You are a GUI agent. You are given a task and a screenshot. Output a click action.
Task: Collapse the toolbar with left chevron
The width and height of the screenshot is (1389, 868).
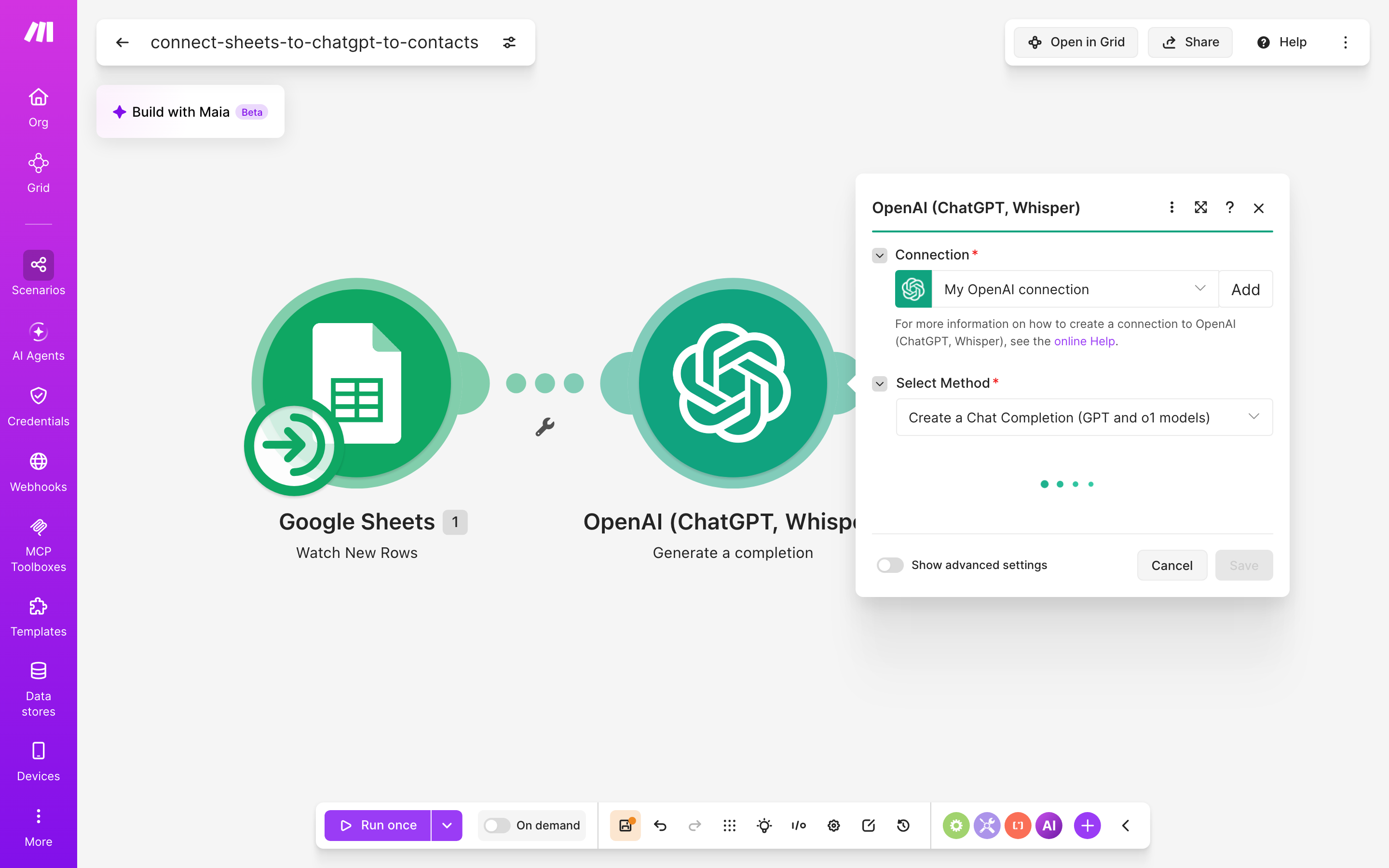pyautogui.click(x=1126, y=826)
